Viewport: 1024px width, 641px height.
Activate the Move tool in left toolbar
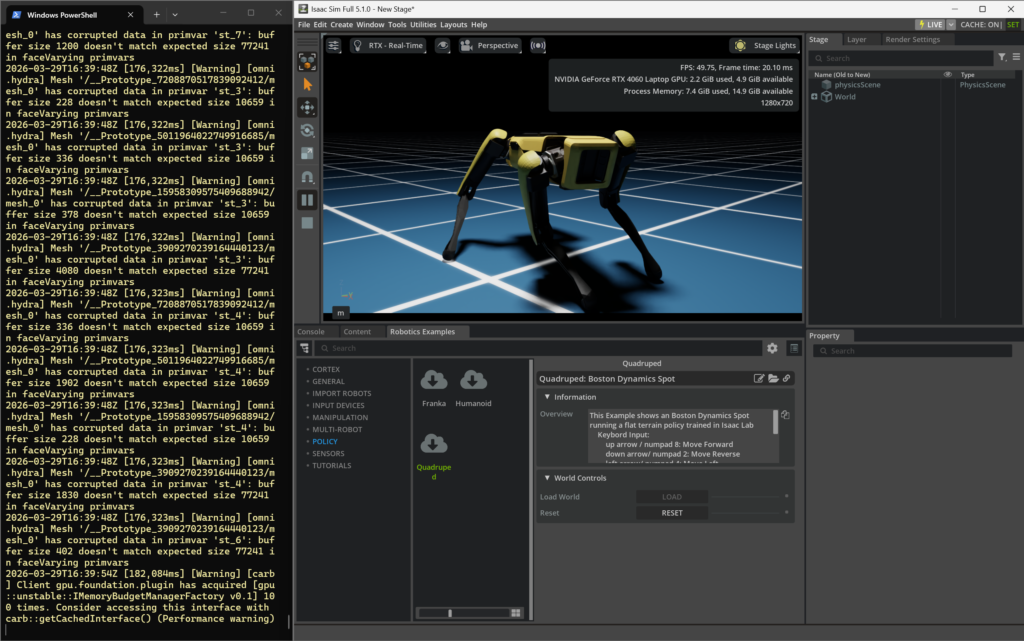coord(307,107)
